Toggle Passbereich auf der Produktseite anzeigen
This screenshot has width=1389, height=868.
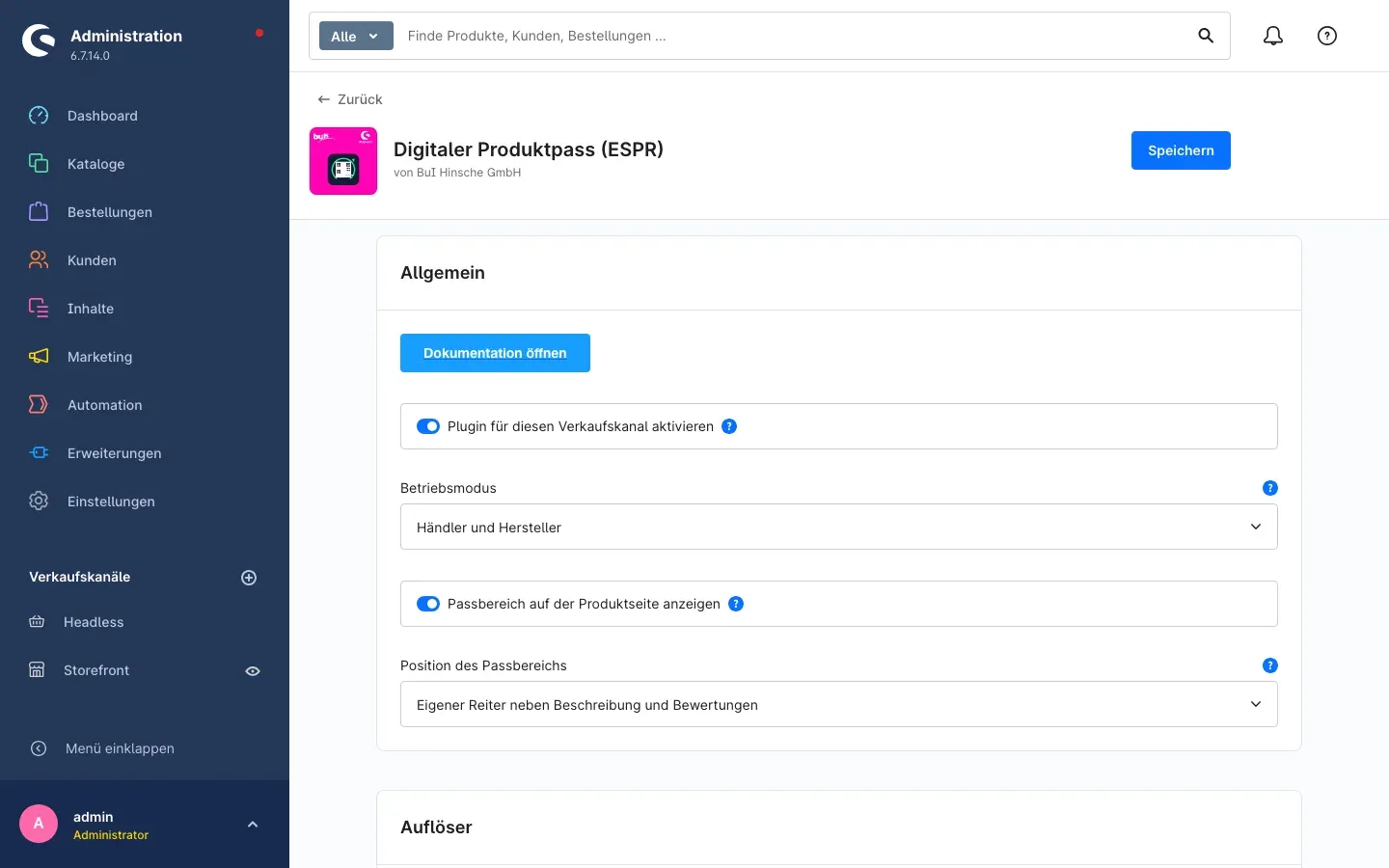[428, 604]
